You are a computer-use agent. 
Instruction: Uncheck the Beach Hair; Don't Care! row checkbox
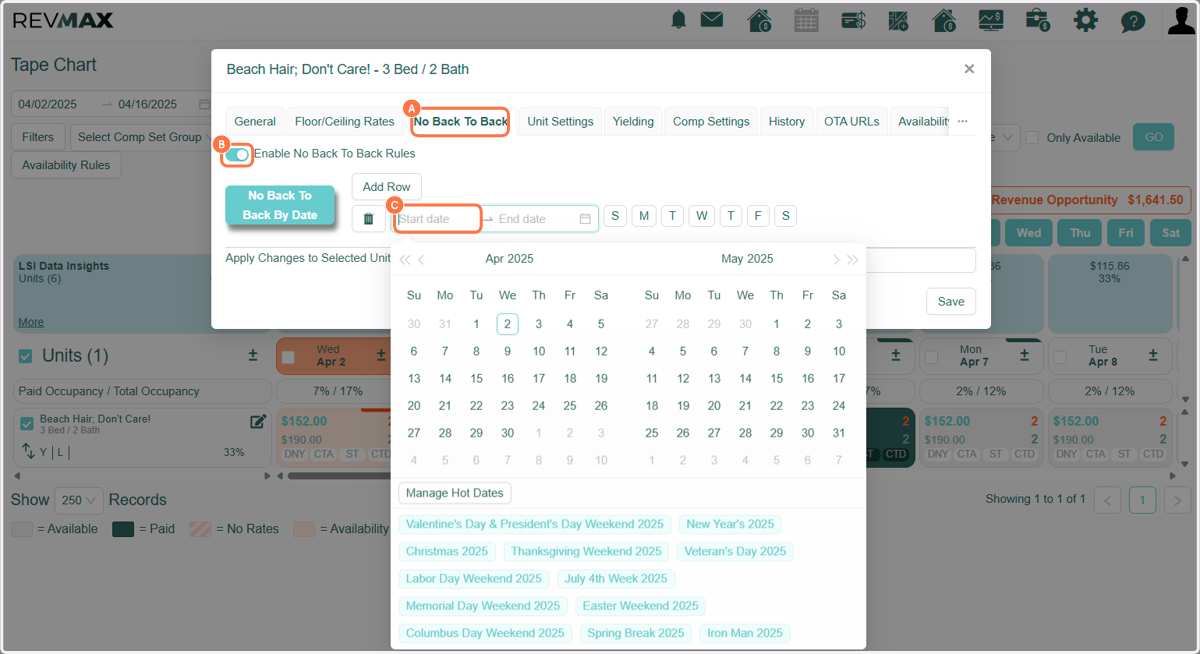[x=27, y=423]
